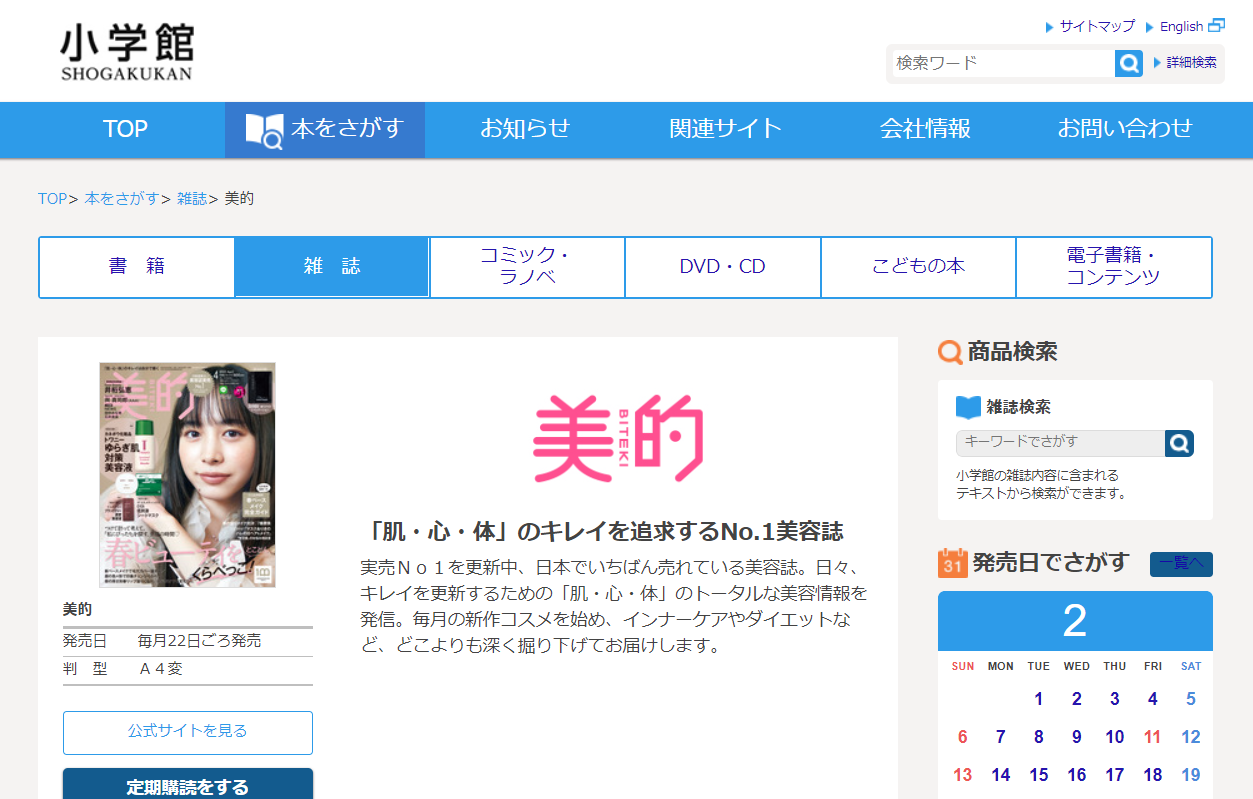Open 詳細検索 advanced search

point(1191,62)
